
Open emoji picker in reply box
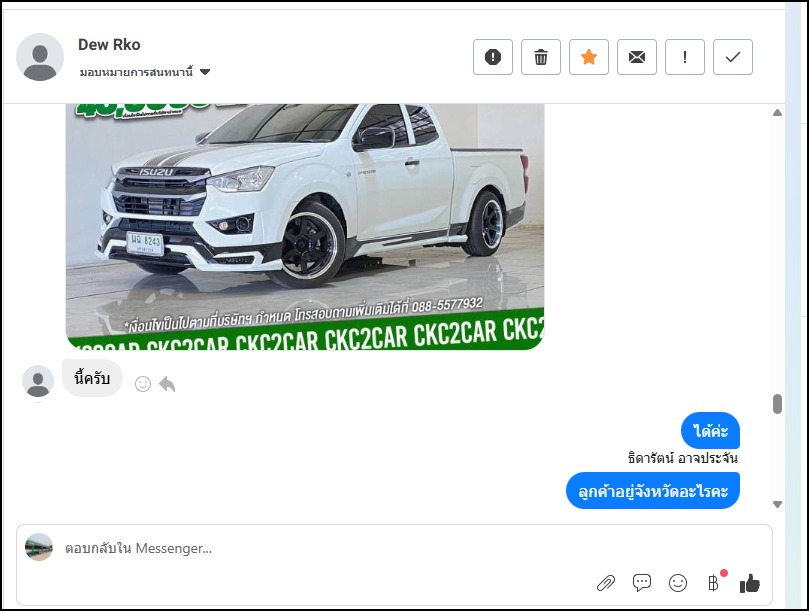click(678, 583)
